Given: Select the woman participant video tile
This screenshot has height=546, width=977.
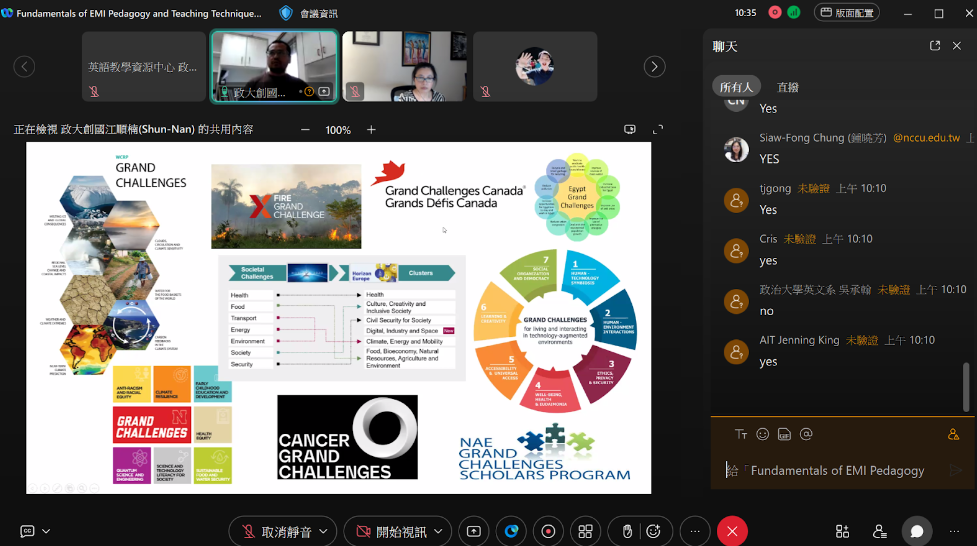Looking at the screenshot, I should pos(404,67).
